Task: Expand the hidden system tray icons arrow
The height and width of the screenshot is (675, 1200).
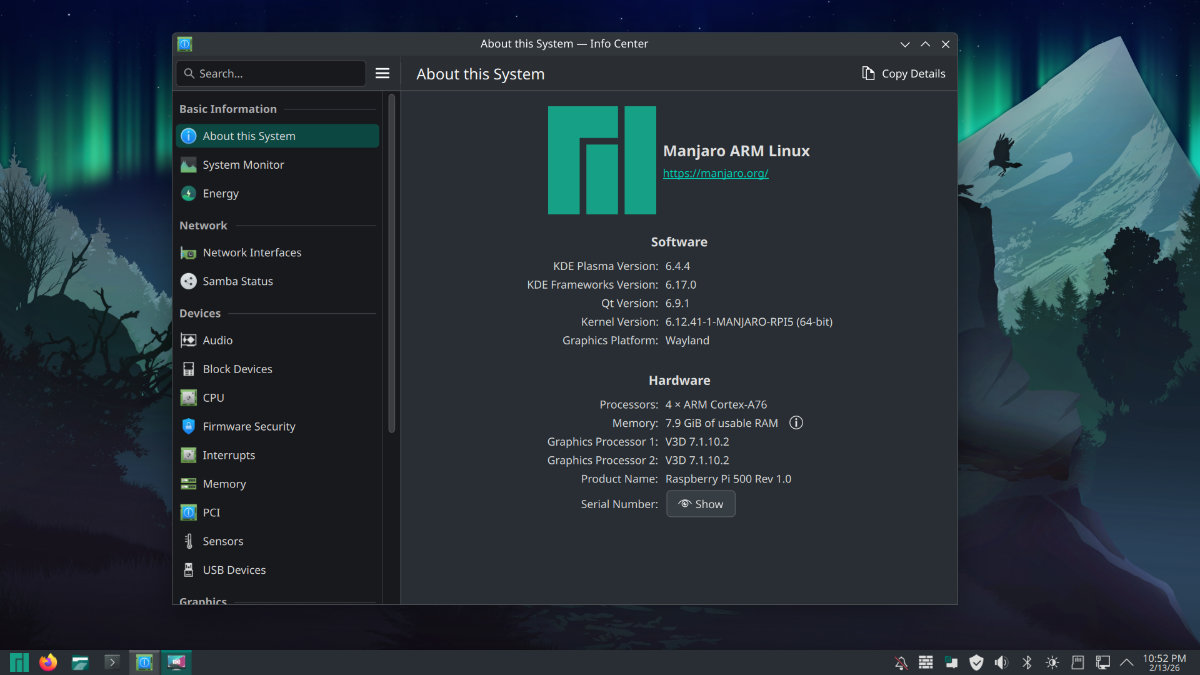Action: [x=1127, y=662]
